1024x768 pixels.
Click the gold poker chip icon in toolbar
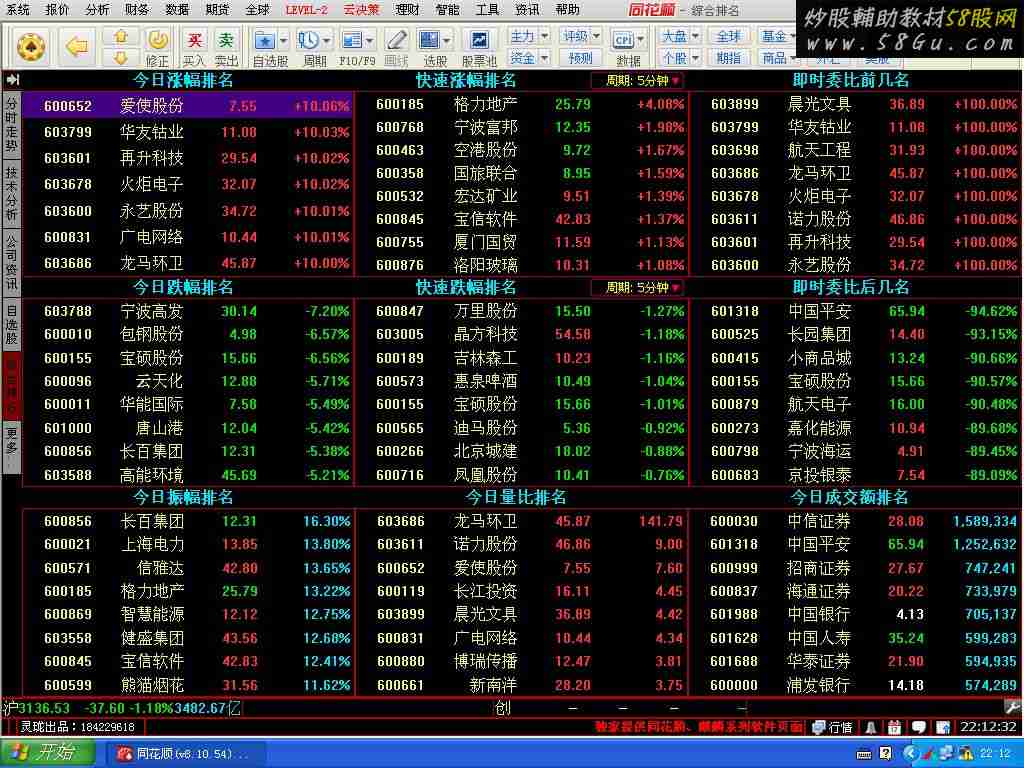click(x=31, y=47)
